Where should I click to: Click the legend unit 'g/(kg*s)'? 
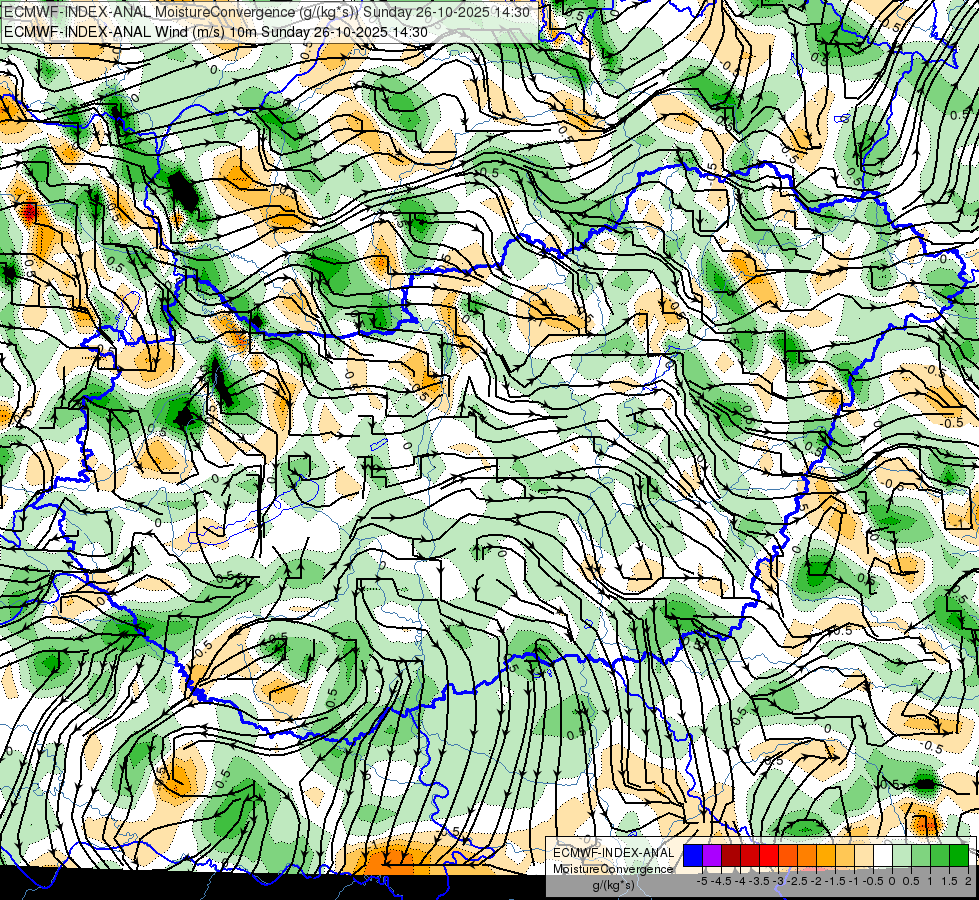(614, 886)
